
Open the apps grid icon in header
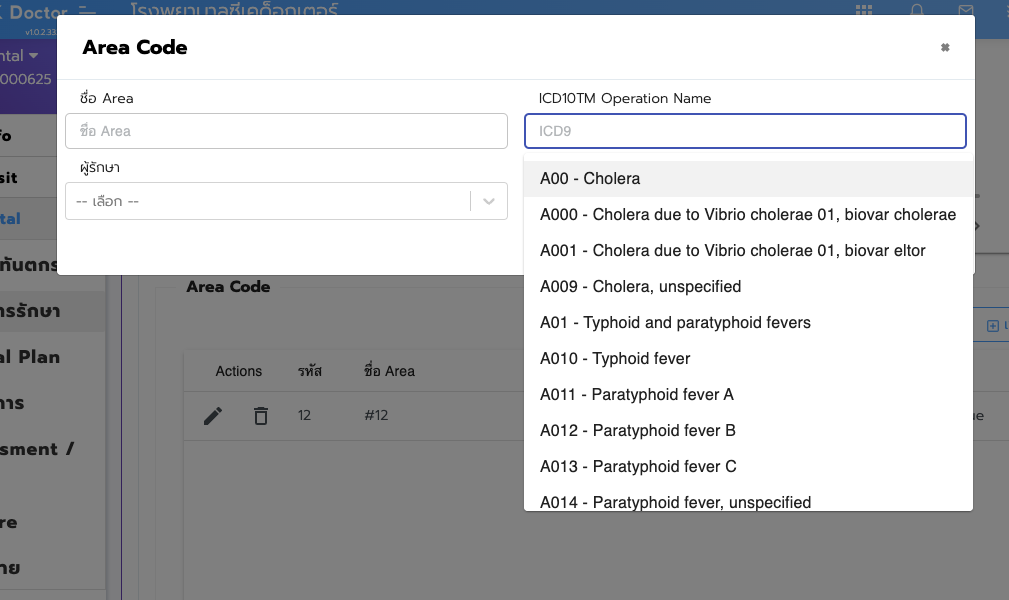click(x=863, y=11)
